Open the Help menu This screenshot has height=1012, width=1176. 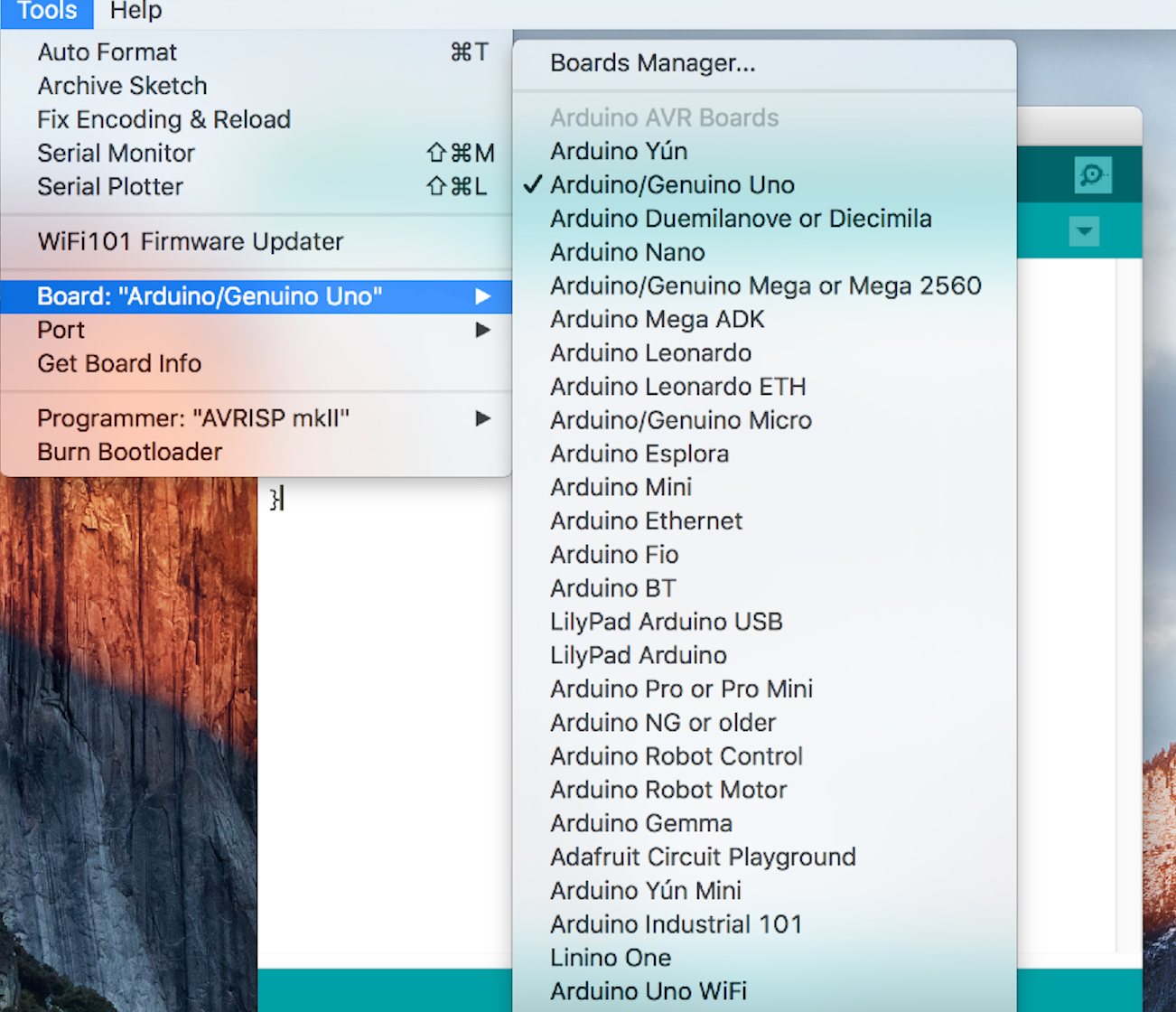tap(135, 11)
